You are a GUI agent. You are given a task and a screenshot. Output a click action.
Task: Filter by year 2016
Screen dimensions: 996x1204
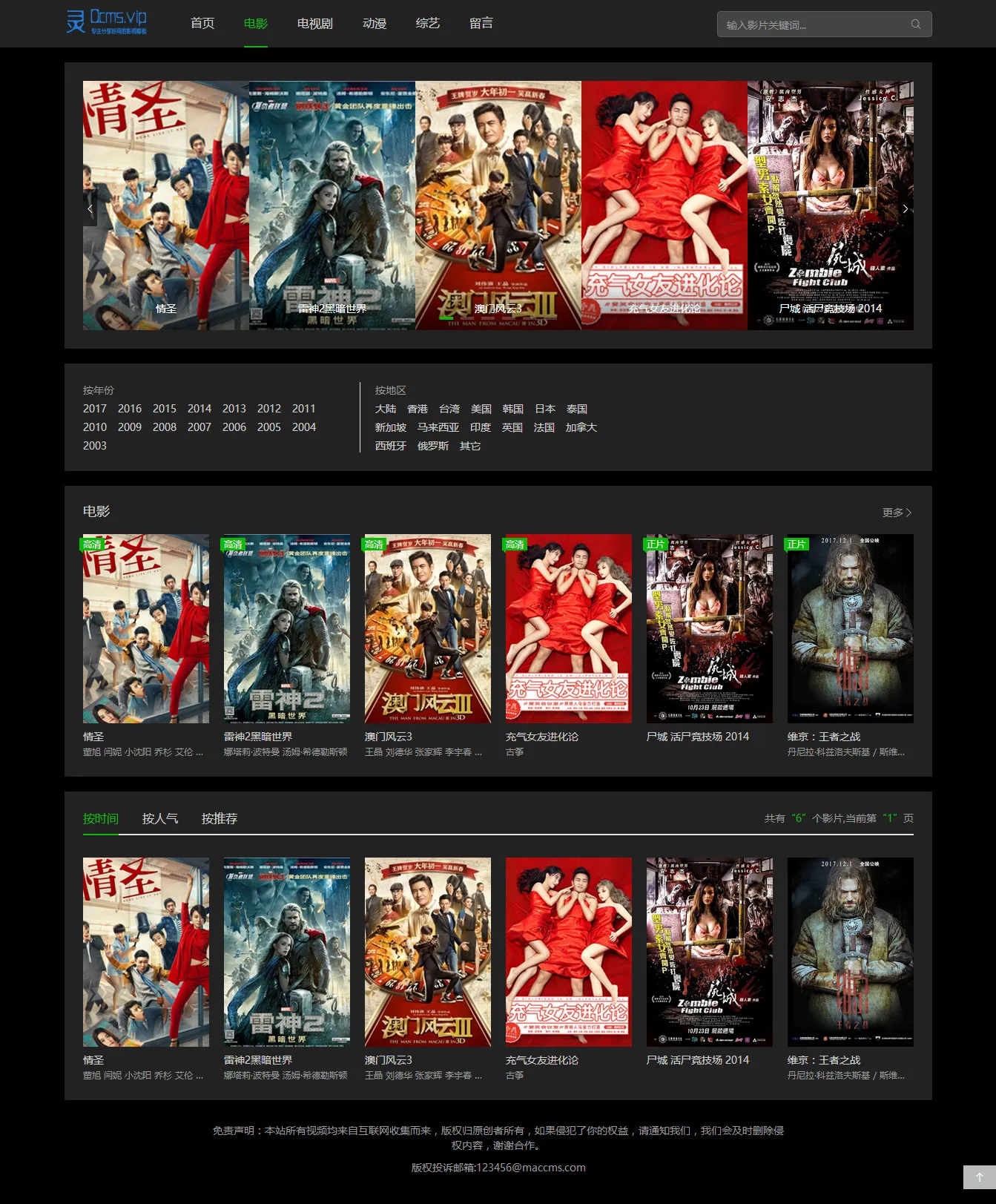(x=130, y=409)
